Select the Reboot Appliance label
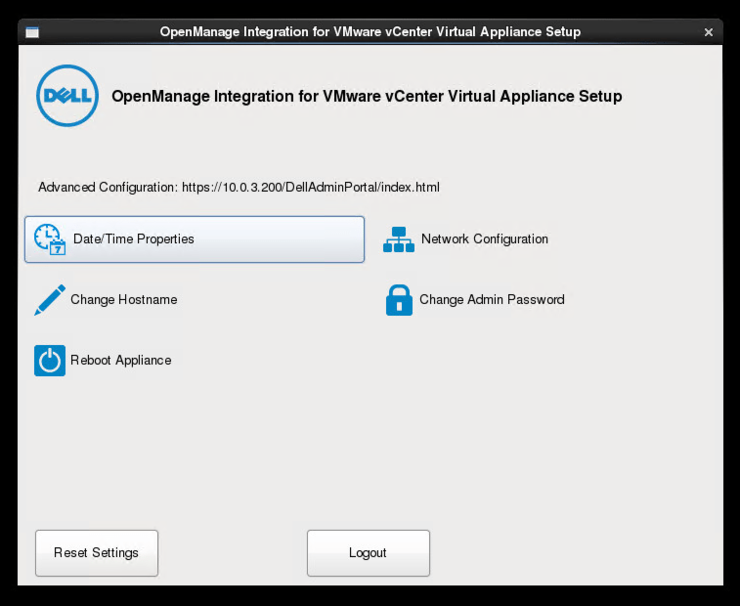Screen dimensions: 740x606 (x=121, y=360)
